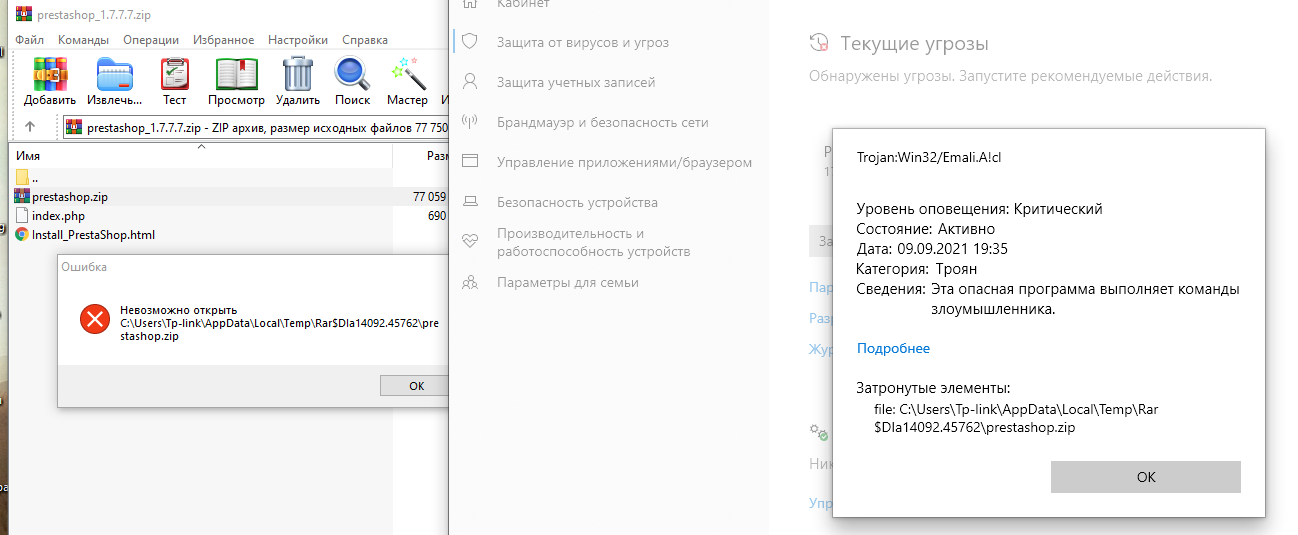Follow the Подробнее link in threat details
Viewport: 1298px width, 535px height.
[x=893, y=348]
